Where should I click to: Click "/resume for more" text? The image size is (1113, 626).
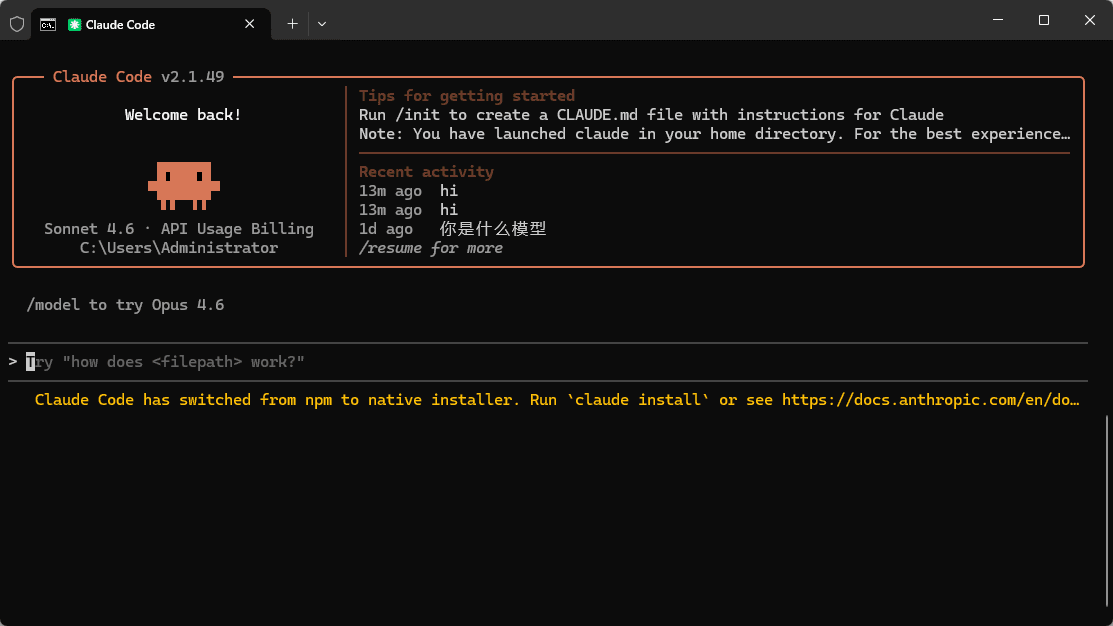tap(431, 248)
